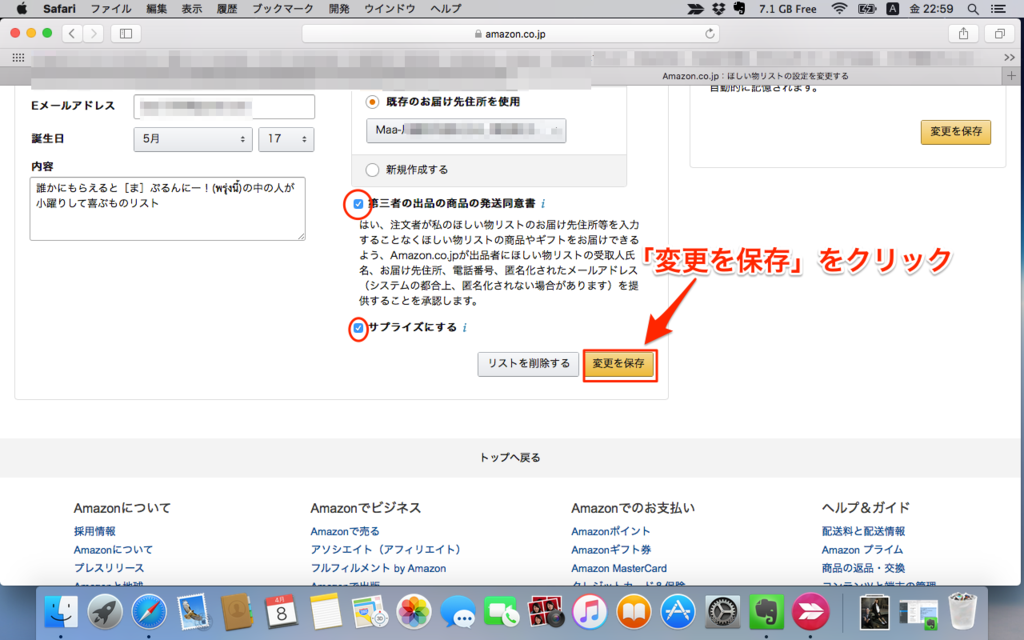
Task: Click トップへ戻る link
Action: [510, 458]
